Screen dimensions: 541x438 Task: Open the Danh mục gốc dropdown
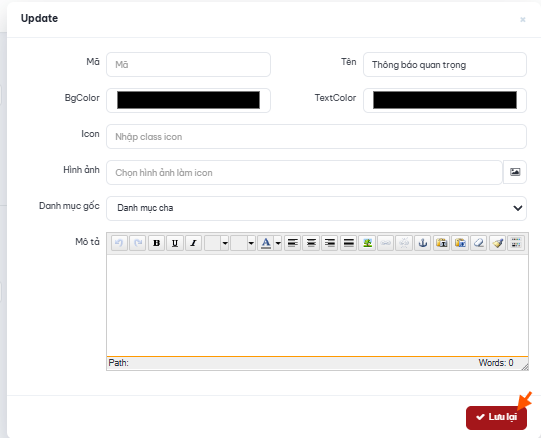[316, 208]
